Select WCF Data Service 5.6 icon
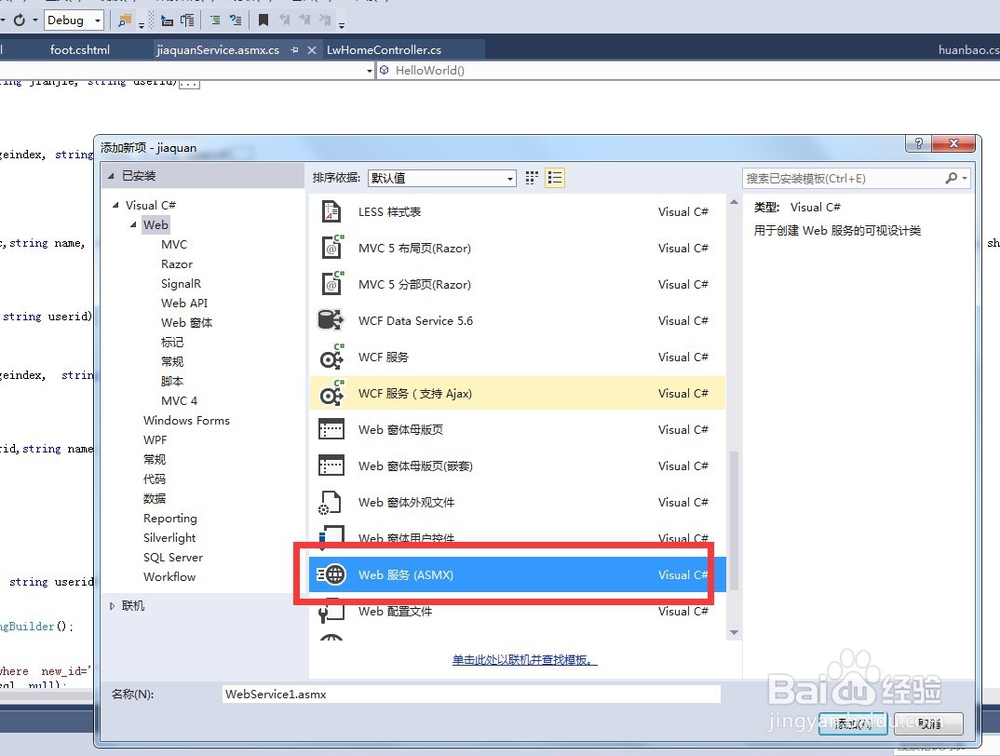1000x756 pixels. [331, 320]
